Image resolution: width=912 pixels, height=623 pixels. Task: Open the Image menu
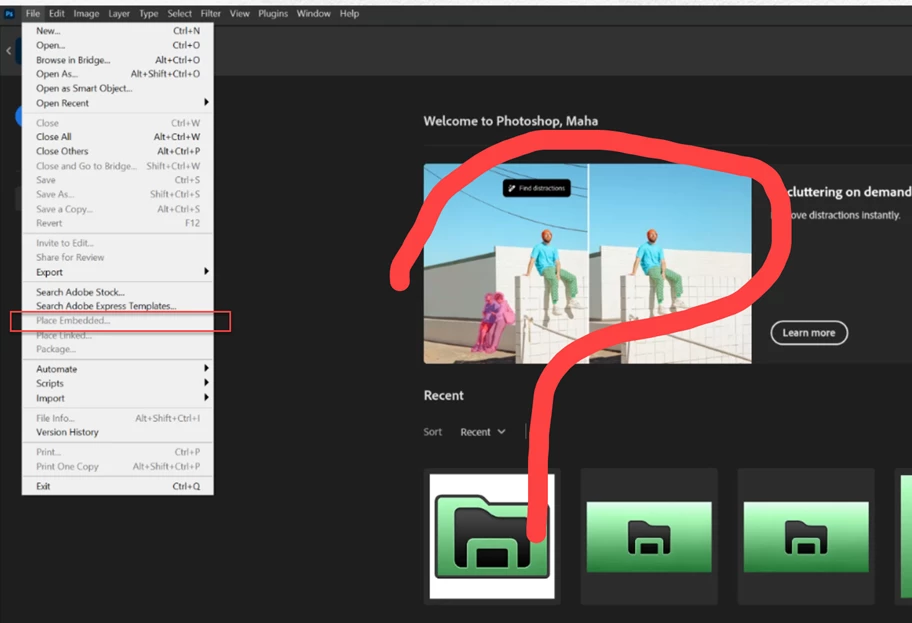coord(86,13)
